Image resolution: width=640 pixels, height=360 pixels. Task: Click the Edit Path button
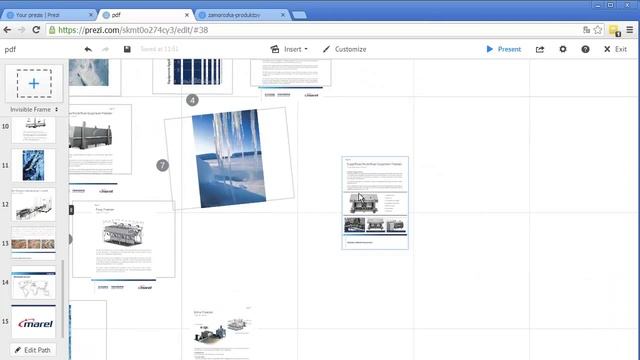pos(33,350)
